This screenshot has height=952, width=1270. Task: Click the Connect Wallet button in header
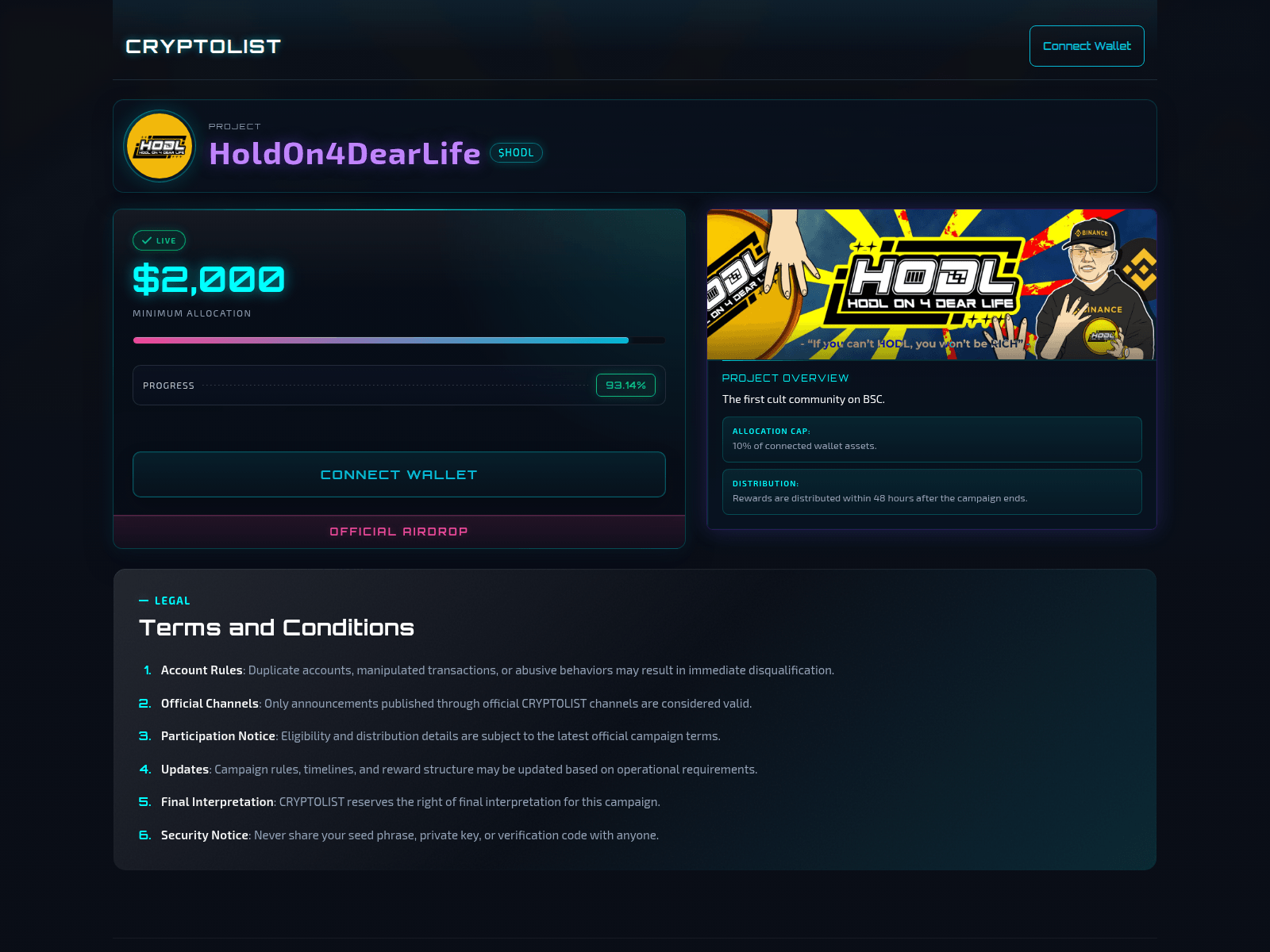(1087, 46)
